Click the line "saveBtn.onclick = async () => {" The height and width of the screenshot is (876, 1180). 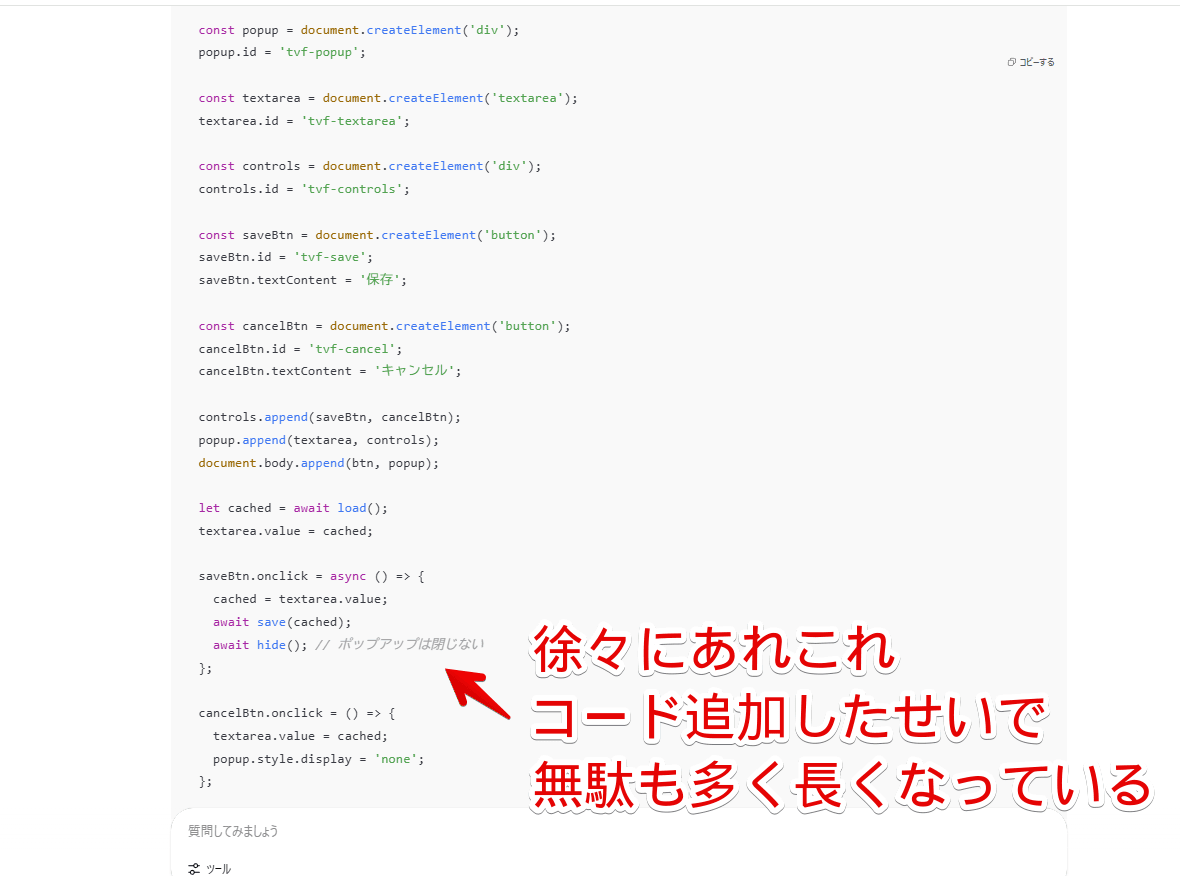[x=311, y=576]
